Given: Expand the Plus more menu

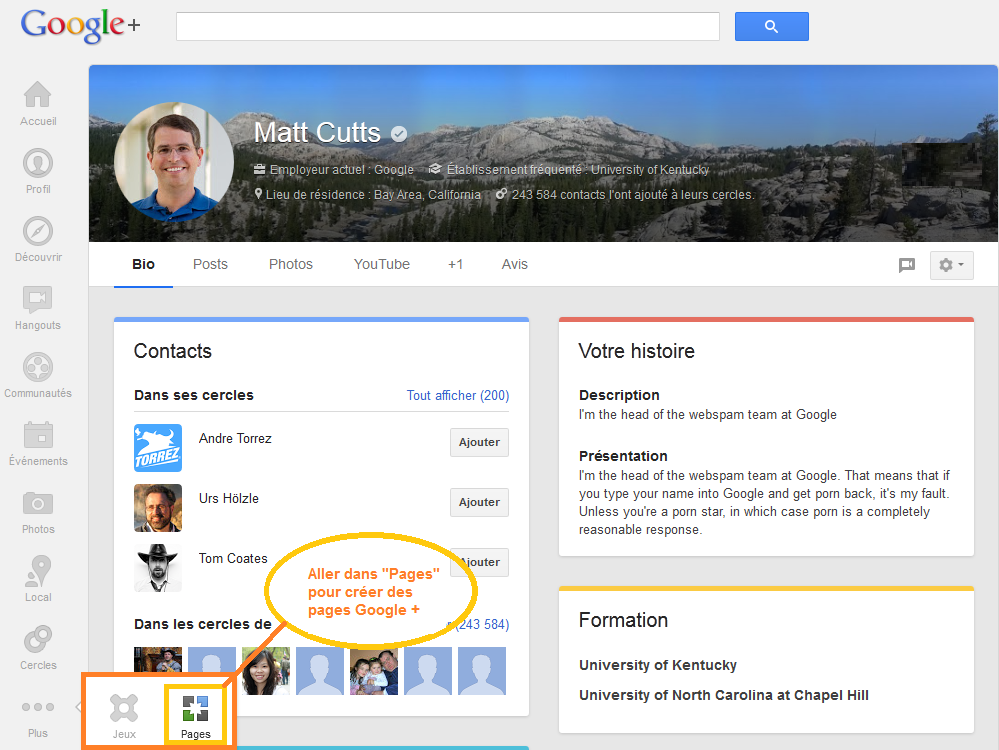Looking at the screenshot, I should click(38, 708).
